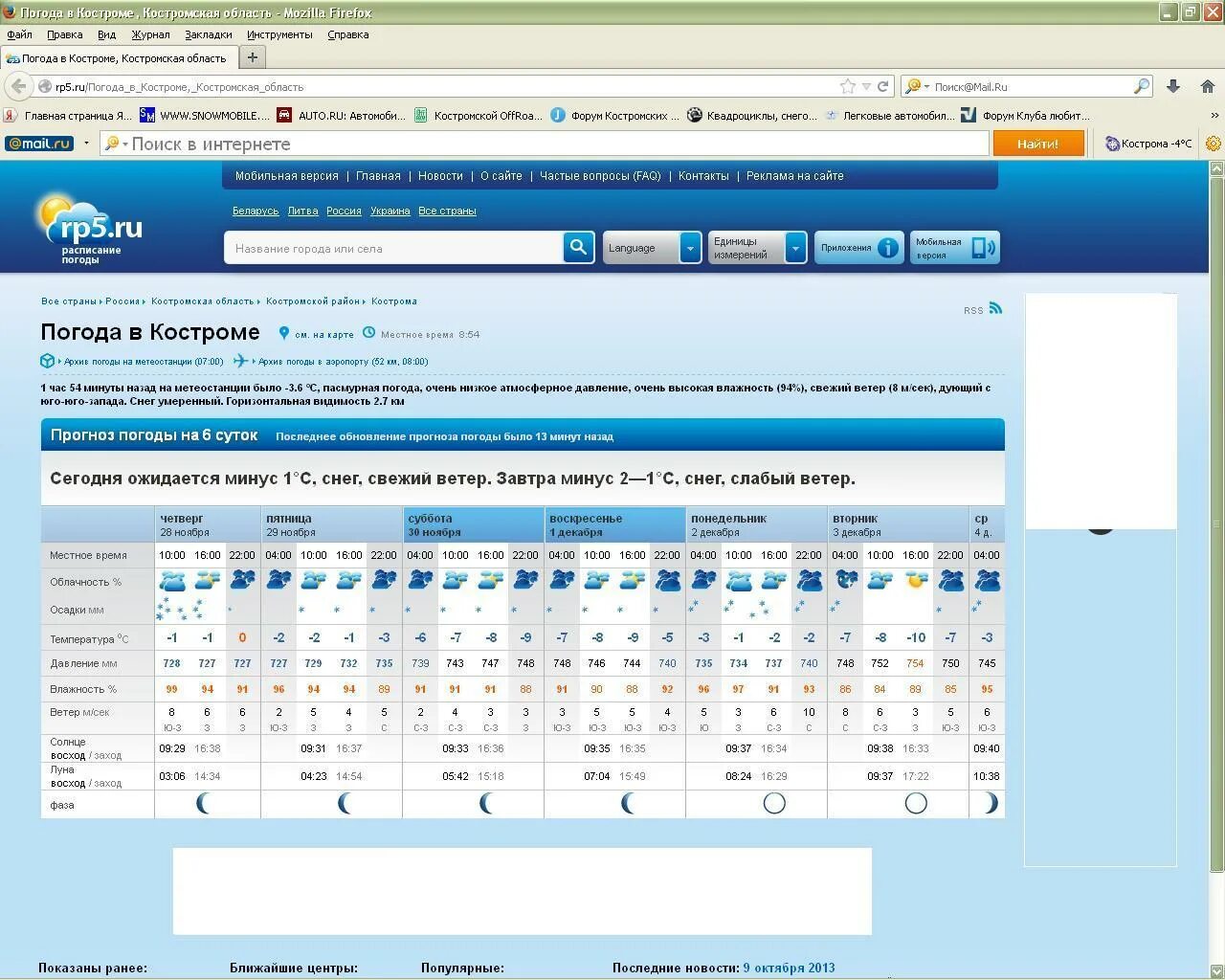Click the Беларусь country link
Screen dimensions: 1225x980
256,211
